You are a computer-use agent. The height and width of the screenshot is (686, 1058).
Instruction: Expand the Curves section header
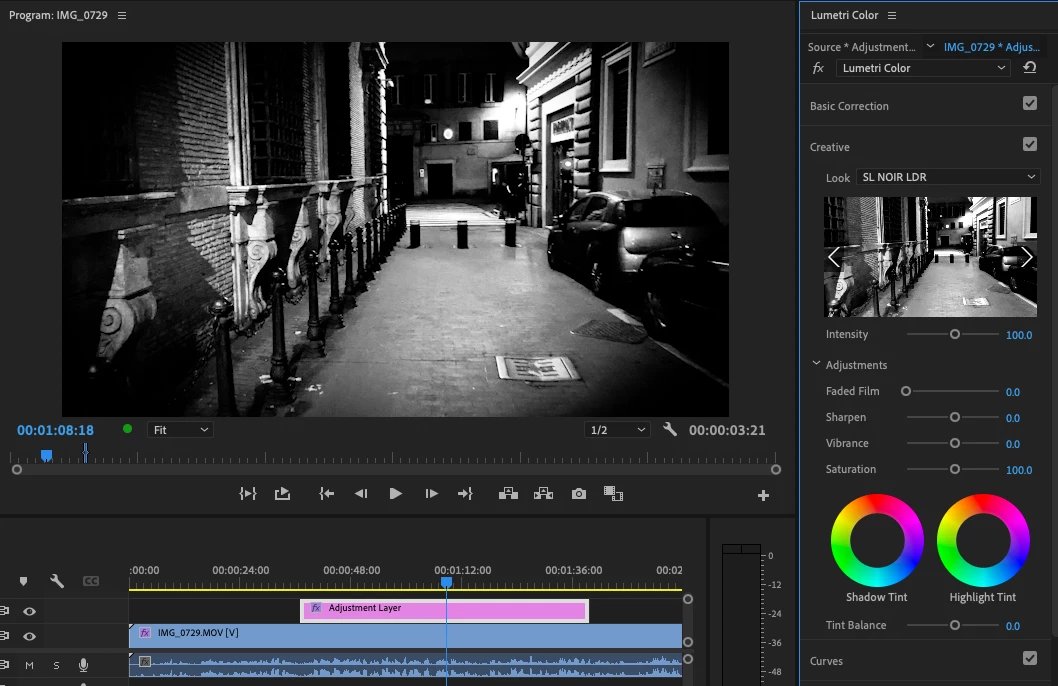pos(827,661)
